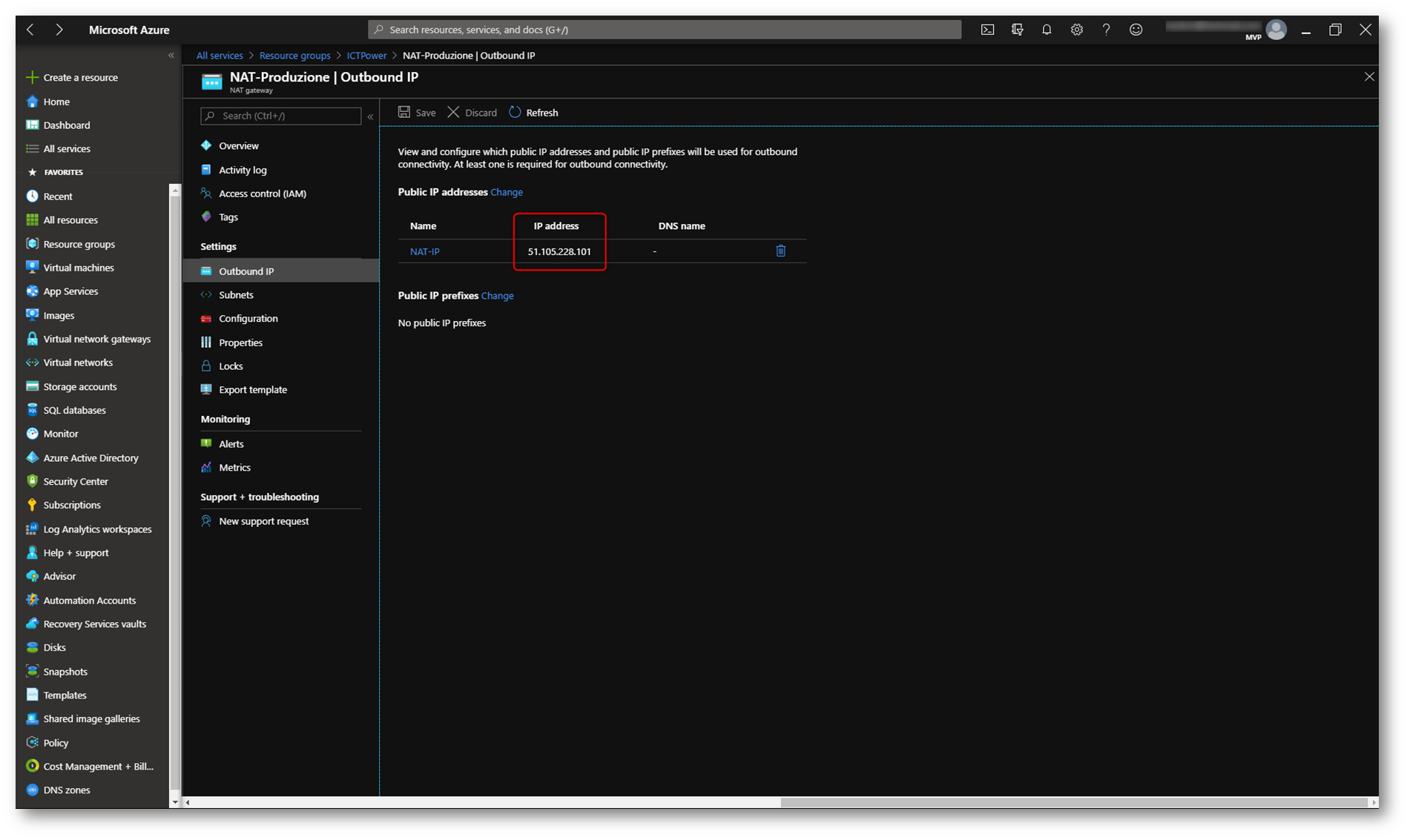The width and height of the screenshot is (1410, 840).
Task: Collapse the left portal sidebar
Action: coord(171,56)
